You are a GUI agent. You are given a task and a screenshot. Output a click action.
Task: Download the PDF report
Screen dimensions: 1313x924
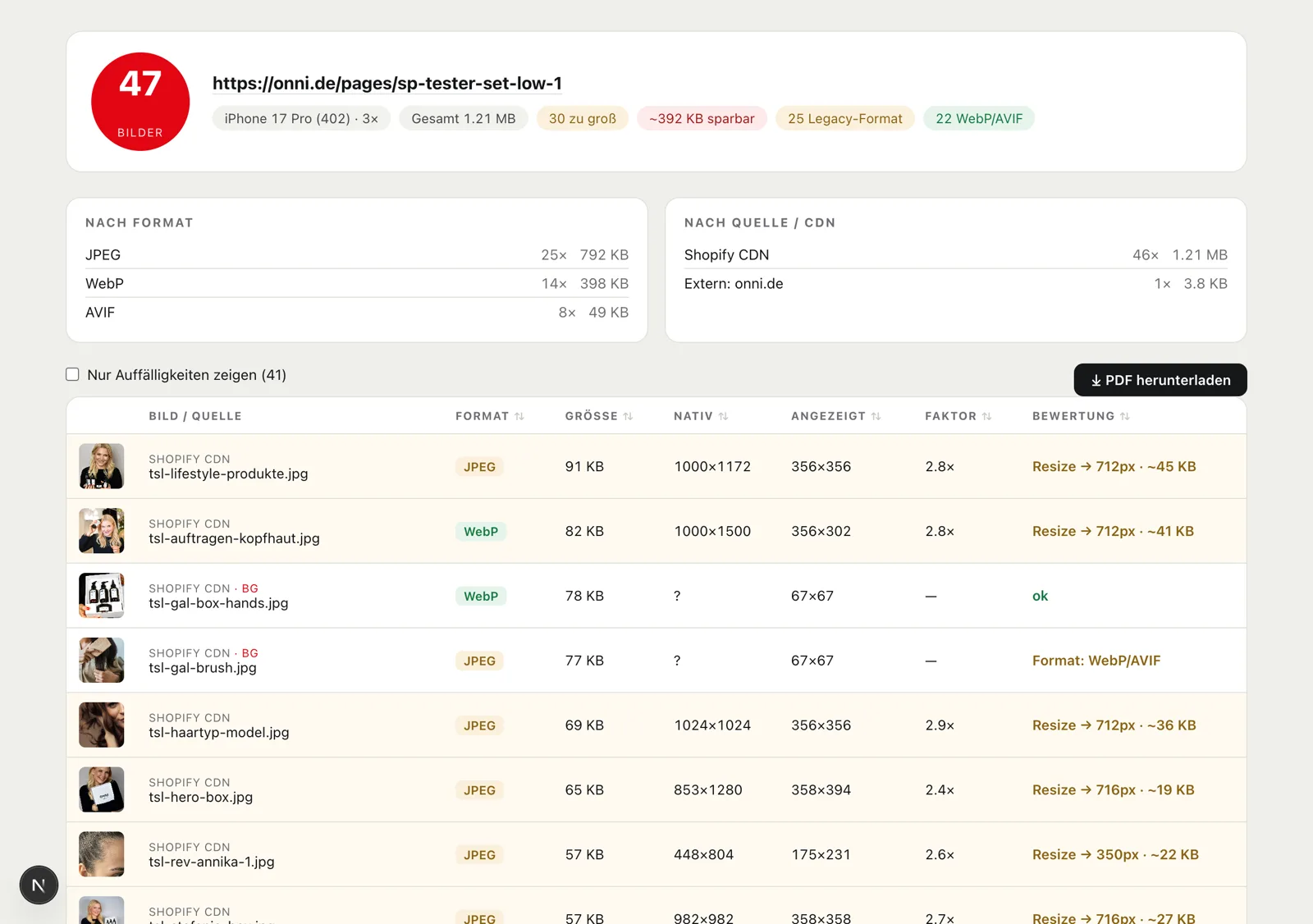[1160, 380]
